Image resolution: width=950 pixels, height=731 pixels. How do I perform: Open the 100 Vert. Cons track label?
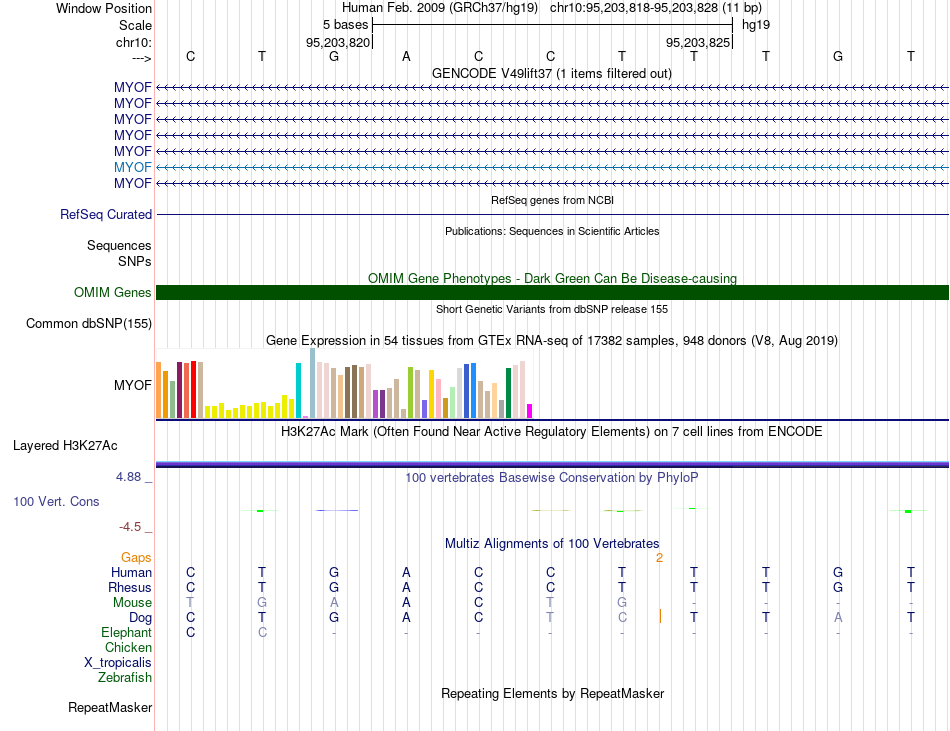pyautogui.click(x=56, y=501)
